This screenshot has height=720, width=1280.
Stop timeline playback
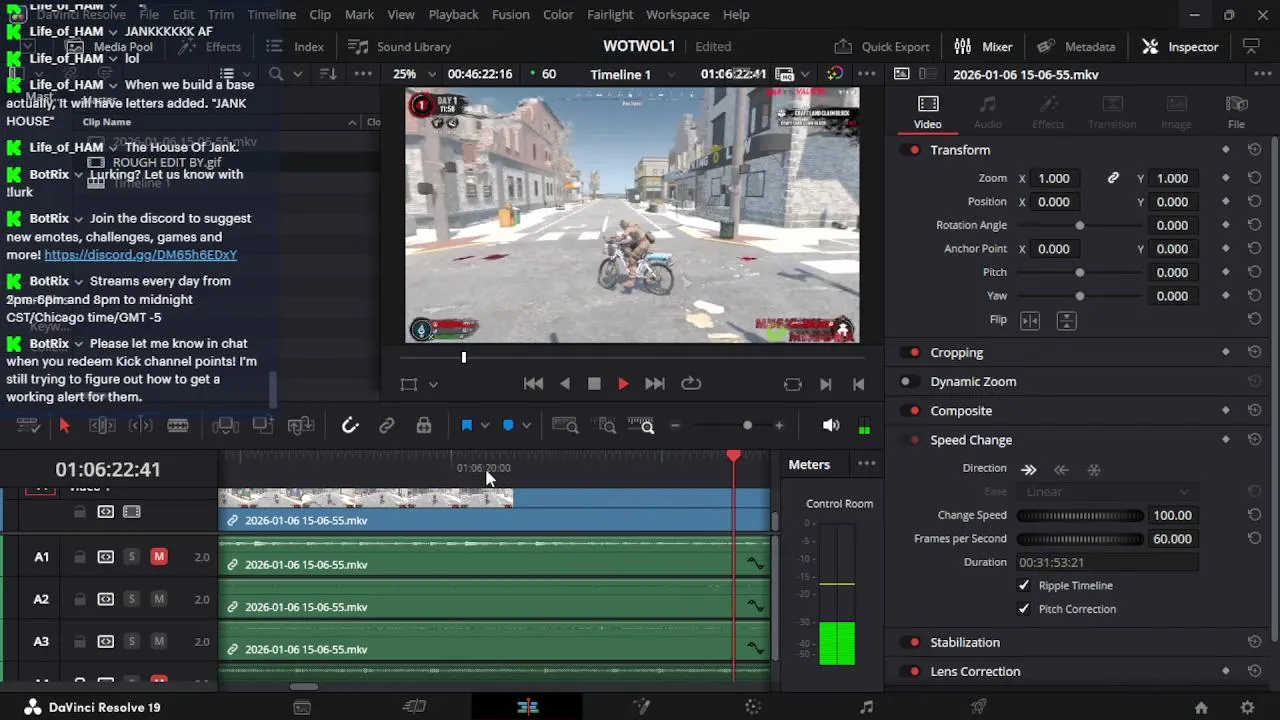[x=594, y=384]
